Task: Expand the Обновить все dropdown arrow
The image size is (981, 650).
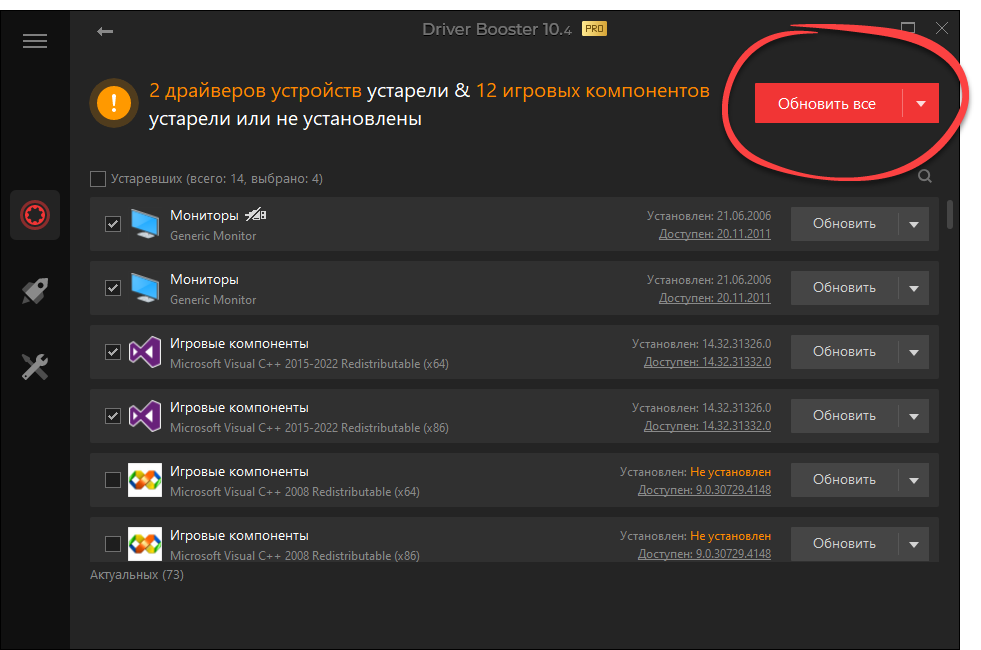Action: [921, 103]
